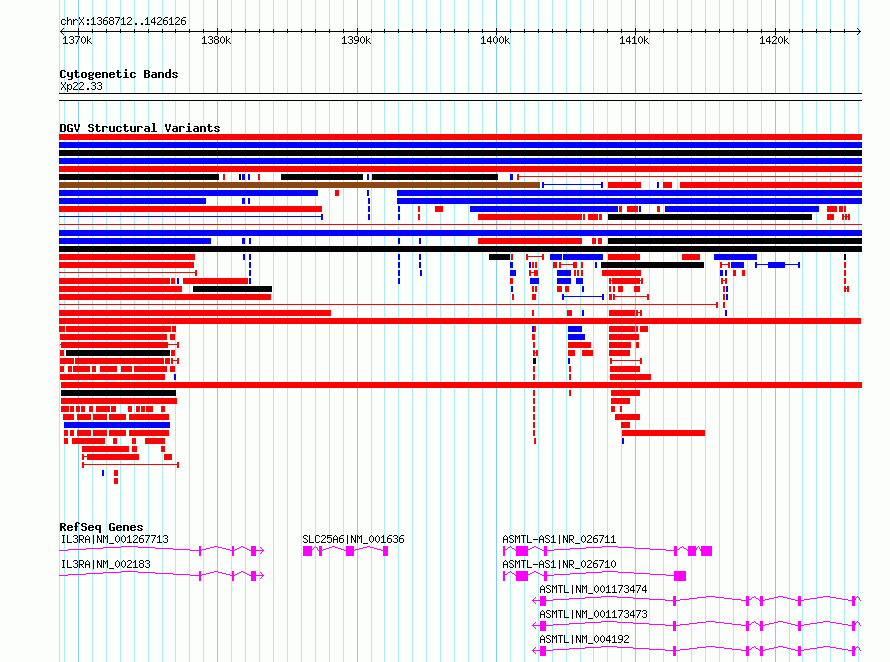Click the ASMTL NM_001173474 transcript glyph

(697, 601)
